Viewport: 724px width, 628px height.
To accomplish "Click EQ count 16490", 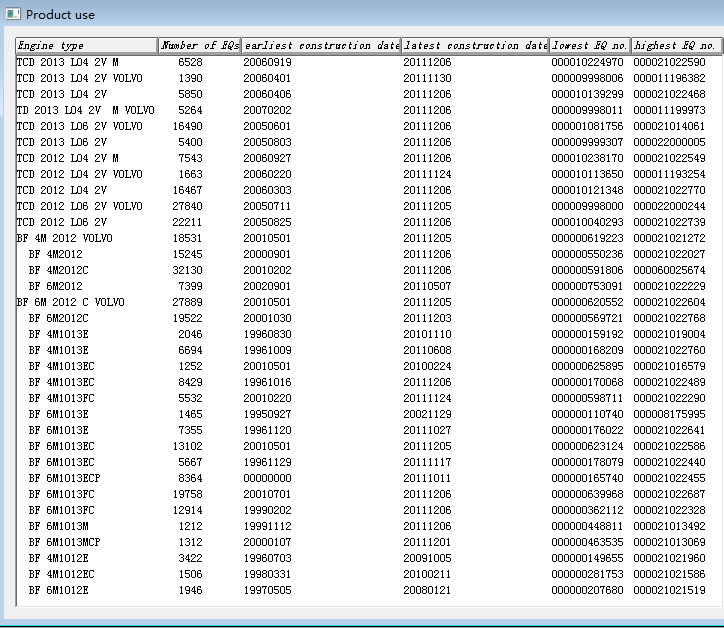I will coord(187,126).
